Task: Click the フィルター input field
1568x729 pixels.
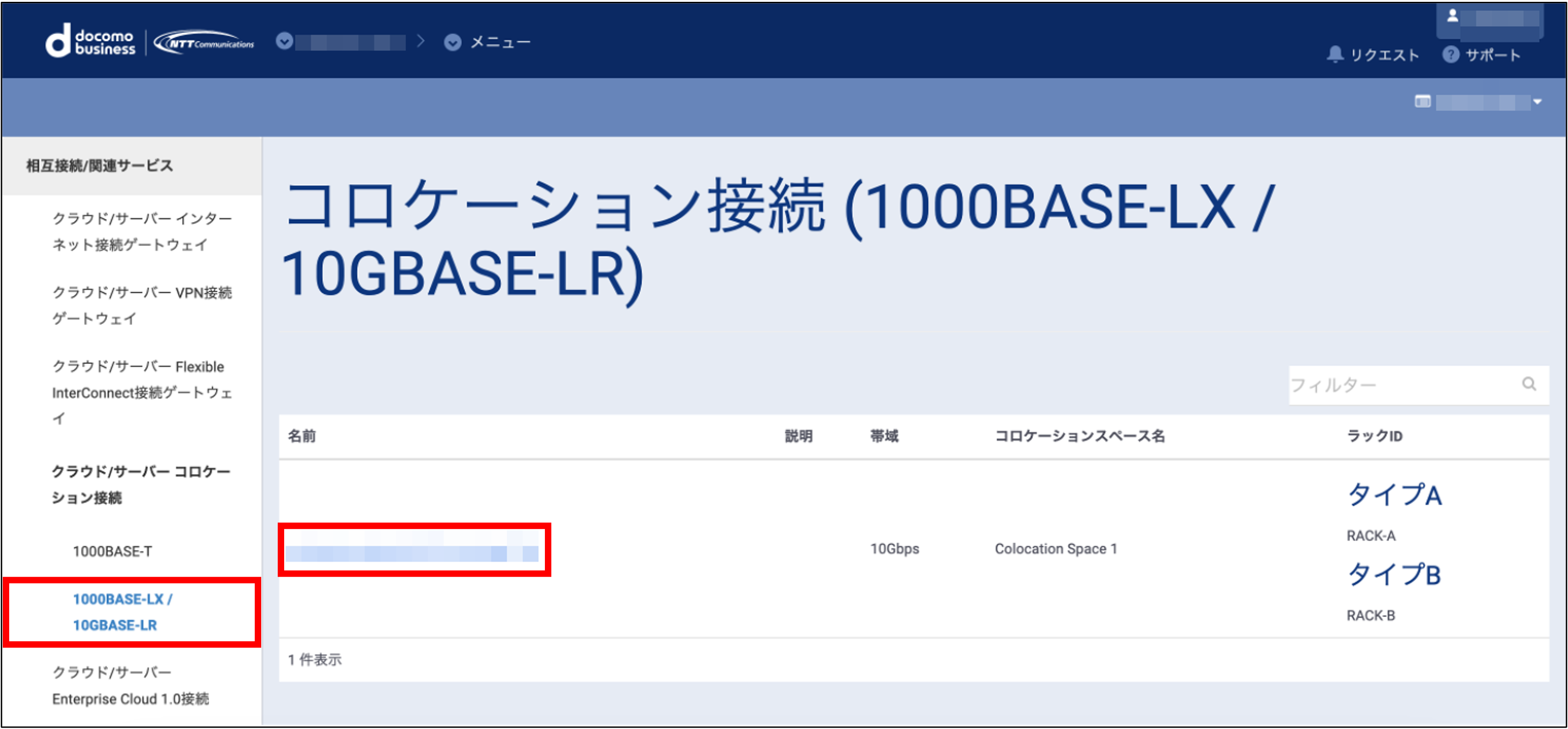Action: (x=1400, y=385)
